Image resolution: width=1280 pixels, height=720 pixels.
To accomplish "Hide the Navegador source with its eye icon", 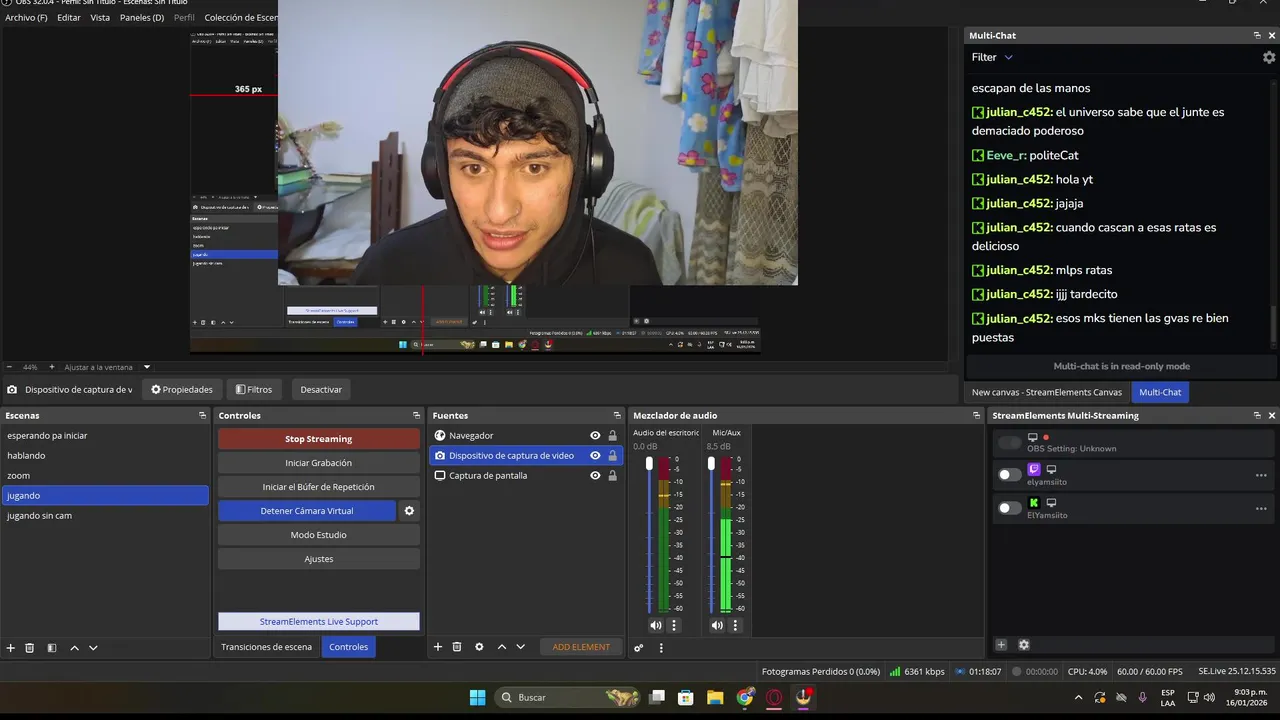I will point(595,436).
